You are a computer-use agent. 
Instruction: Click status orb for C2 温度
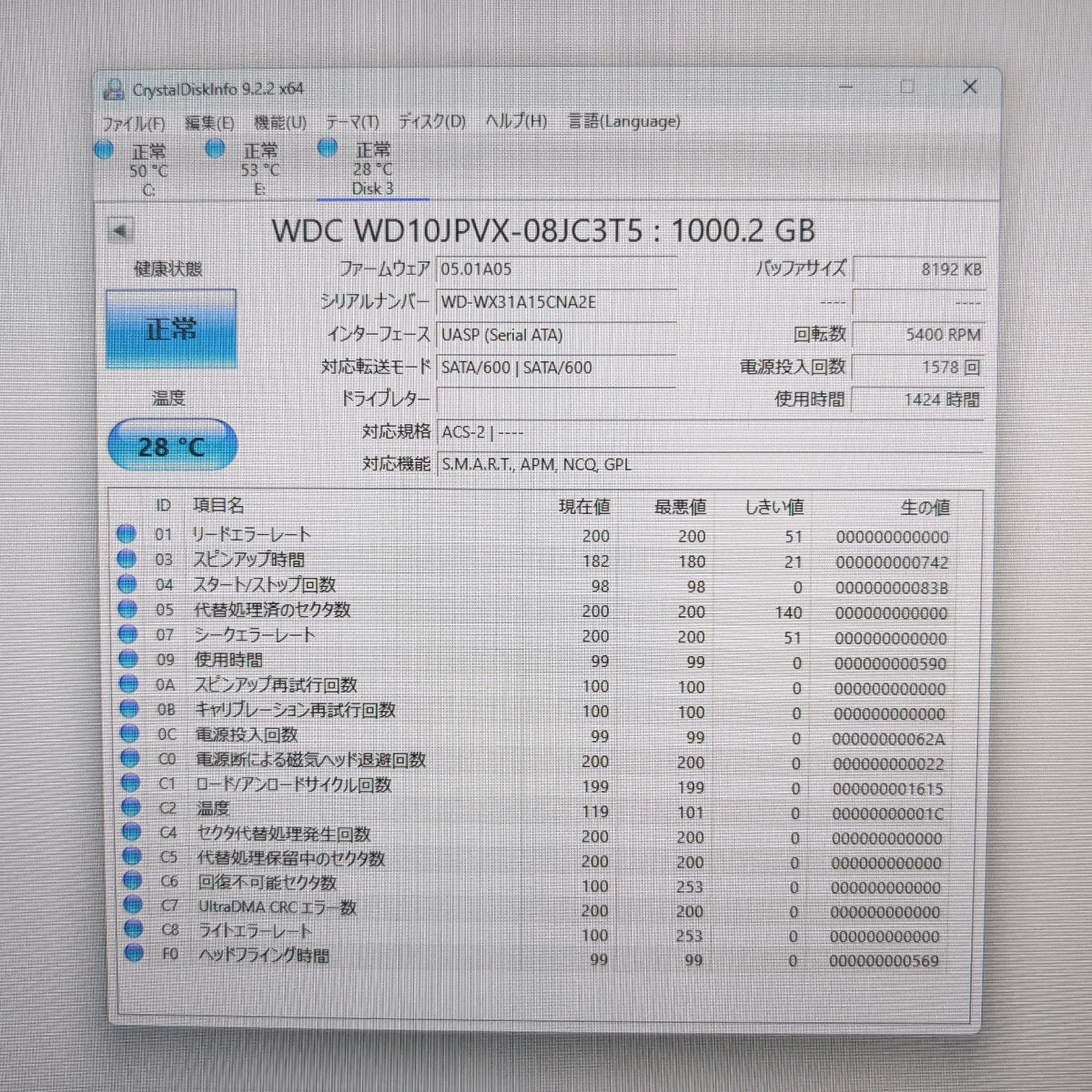coord(131,807)
